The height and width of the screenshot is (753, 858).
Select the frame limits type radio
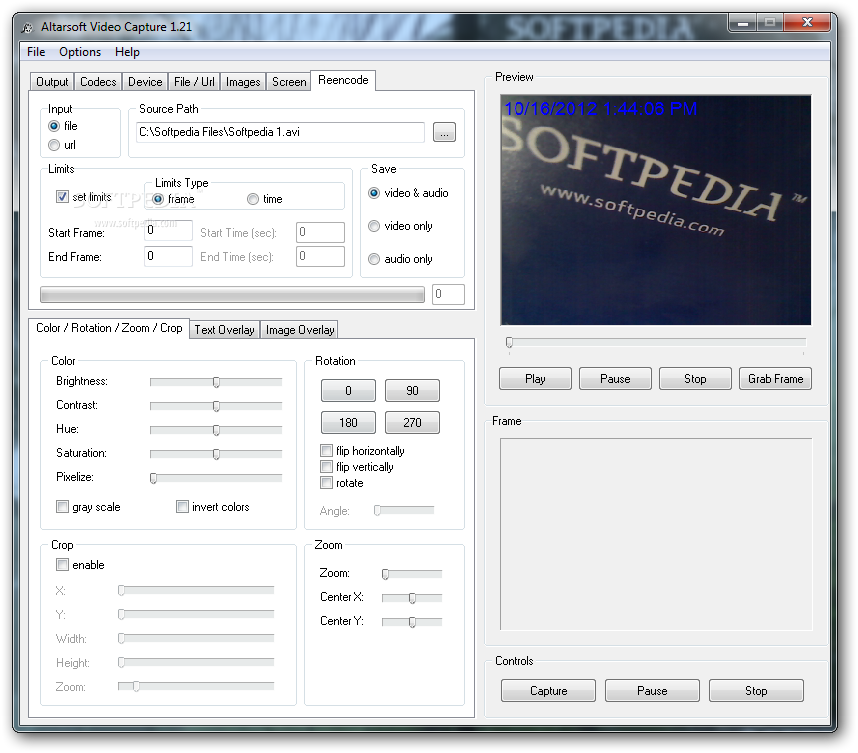click(x=158, y=199)
